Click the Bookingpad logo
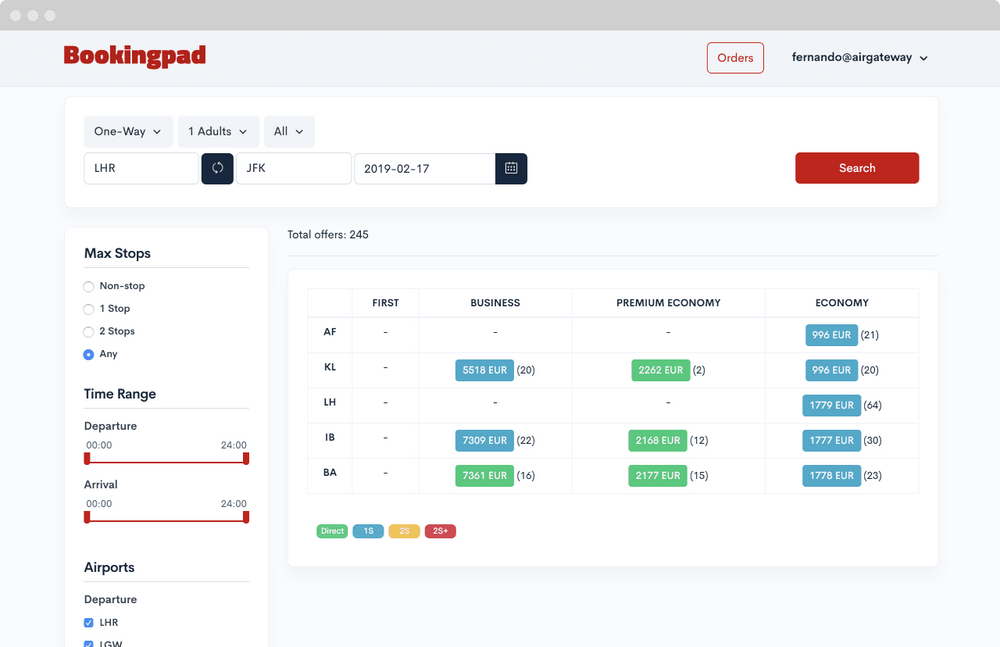The image size is (1000, 647). 135,56
